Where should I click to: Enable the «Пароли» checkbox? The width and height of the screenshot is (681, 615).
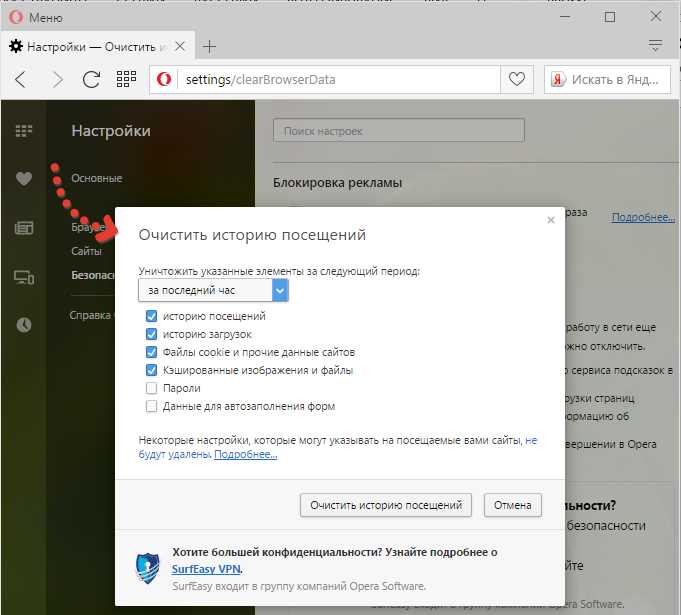152,388
